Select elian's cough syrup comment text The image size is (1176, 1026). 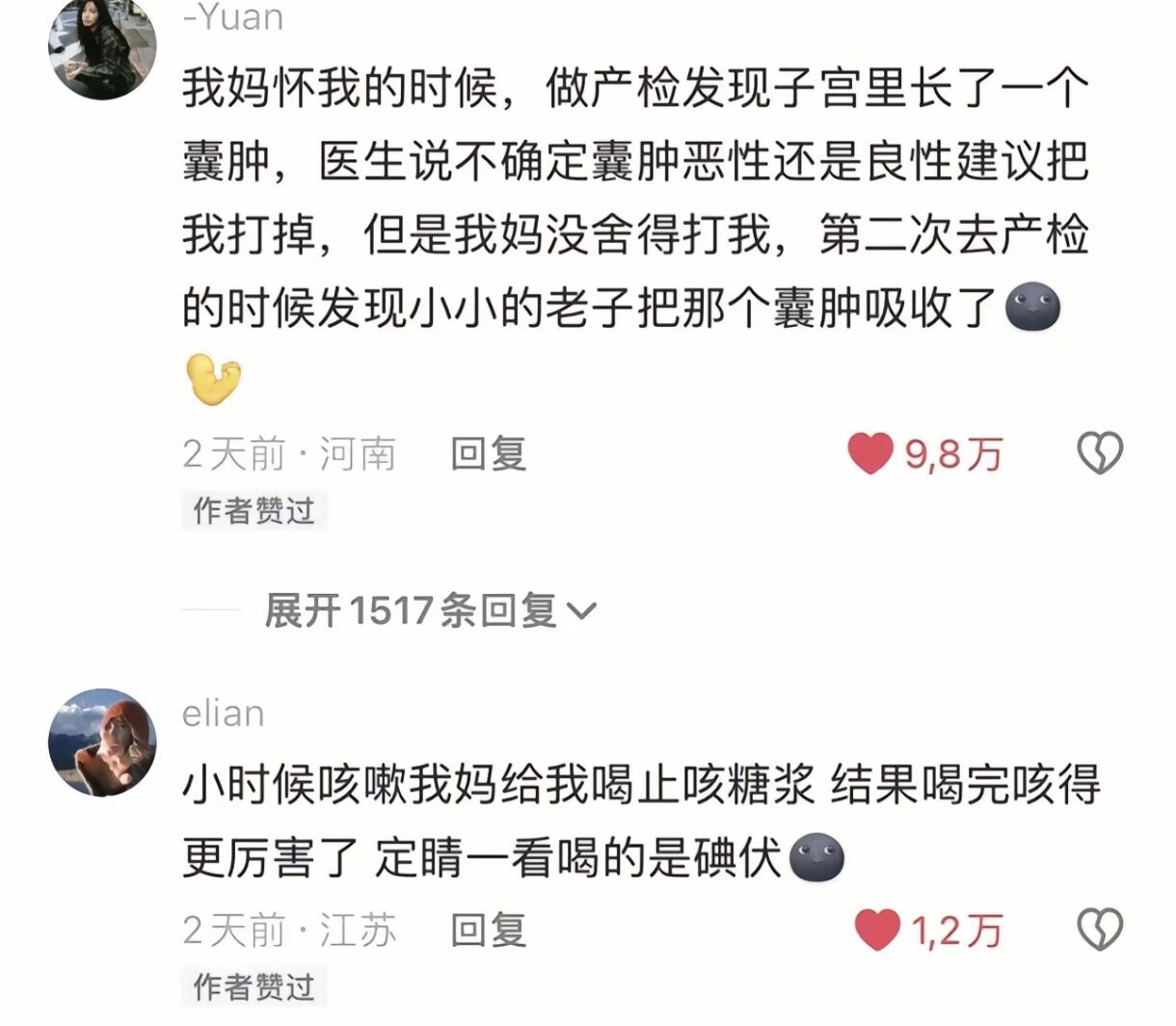tap(641, 822)
